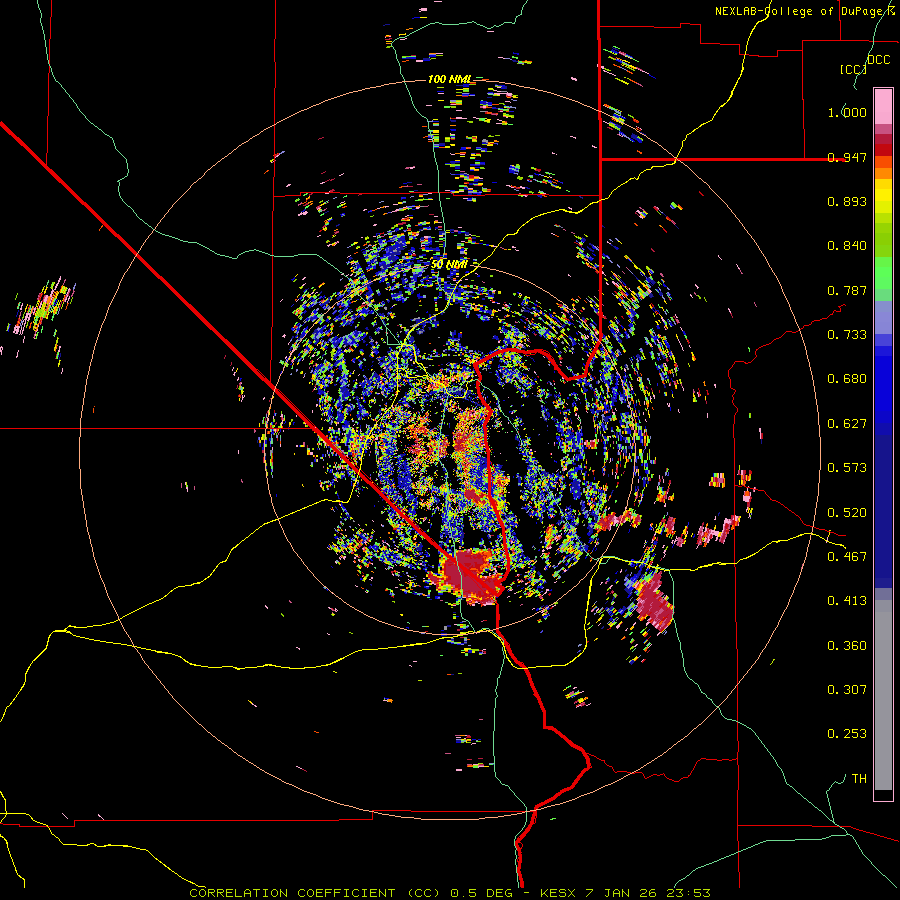This screenshot has height=900, width=900.
Task: Click the isolated pink-green echo cluster at the far left
Action: pyautogui.click(x=42, y=308)
